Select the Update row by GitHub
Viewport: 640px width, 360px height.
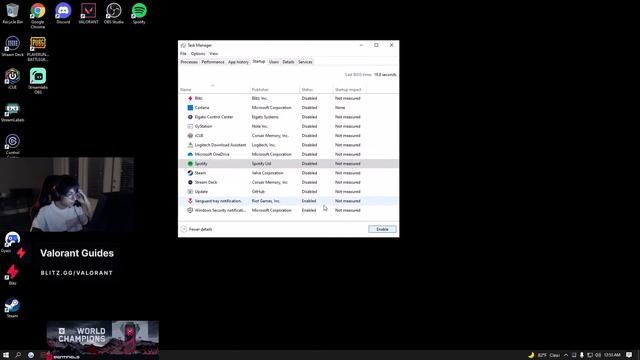tap(289, 192)
